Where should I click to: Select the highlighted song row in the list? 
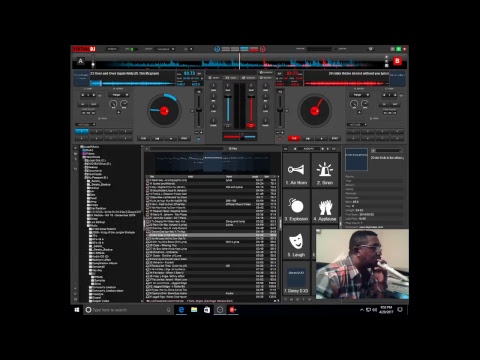pyautogui.click(x=211, y=235)
